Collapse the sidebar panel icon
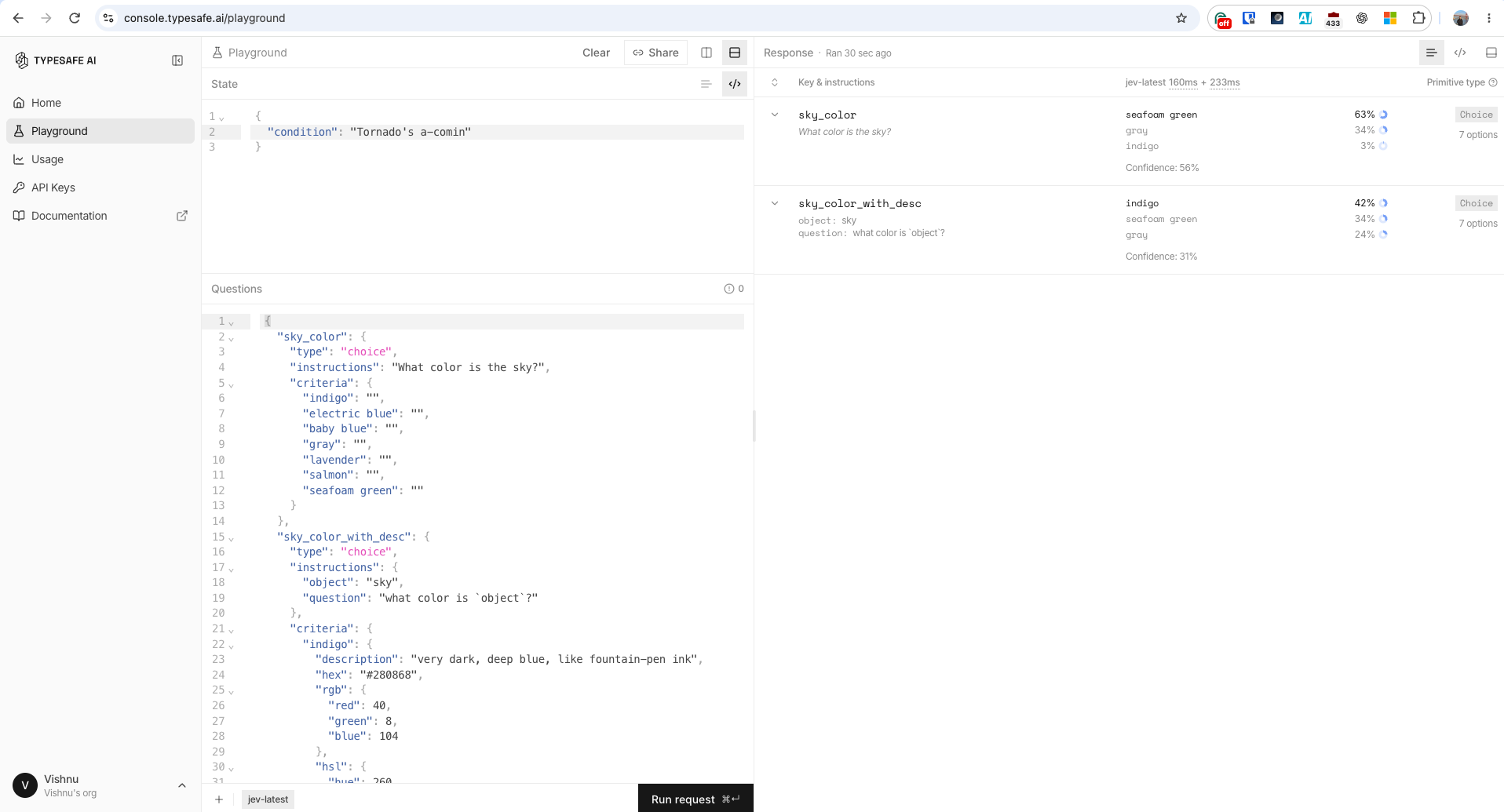1504x812 pixels. 177,60
